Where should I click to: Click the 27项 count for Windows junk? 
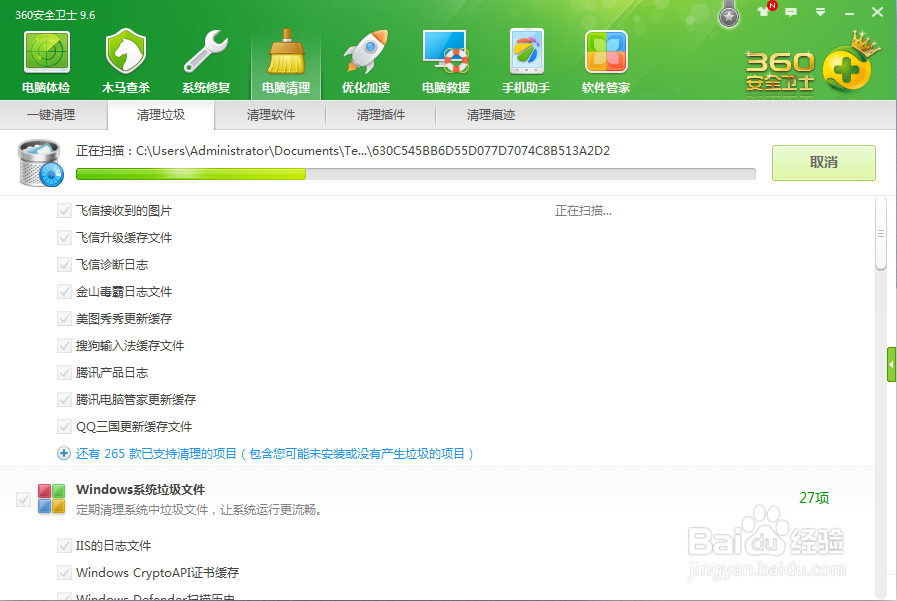point(813,498)
